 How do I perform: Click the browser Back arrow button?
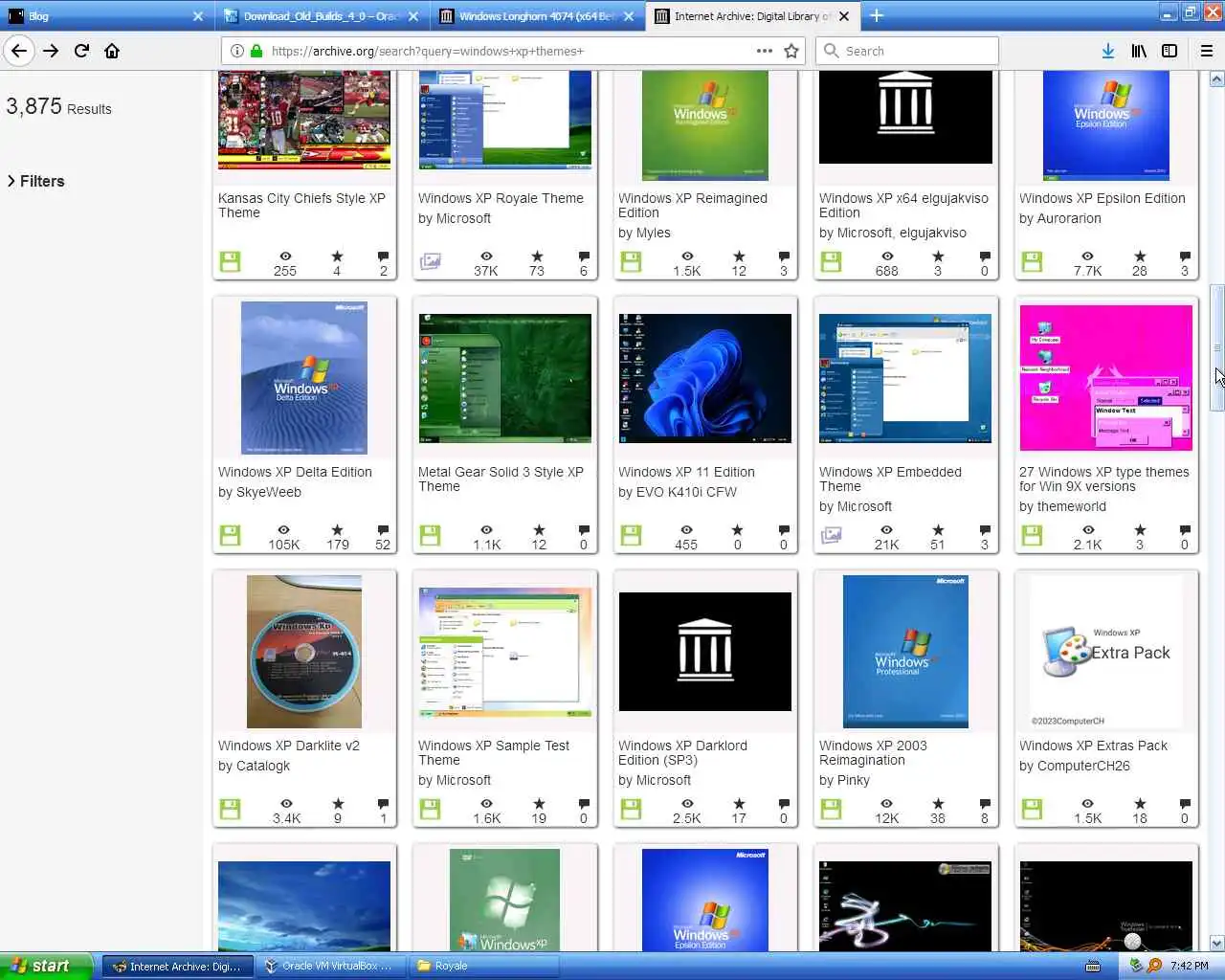click(19, 51)
